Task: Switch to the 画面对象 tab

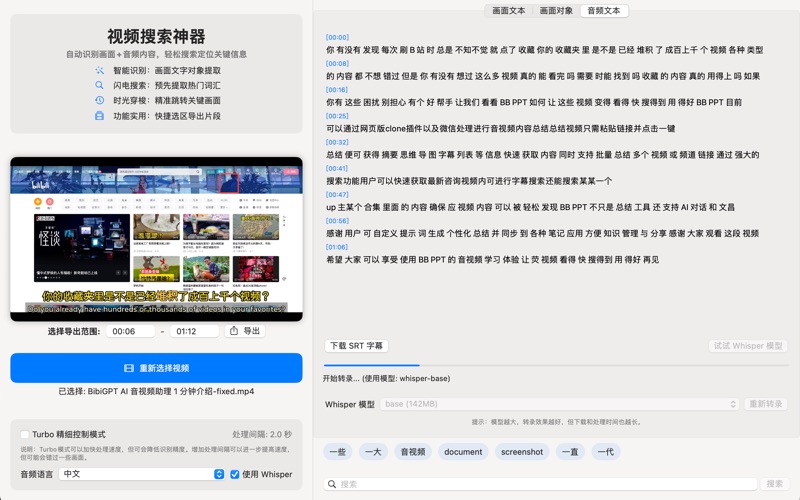Action: pyautogui.click(x=556, y=10)
